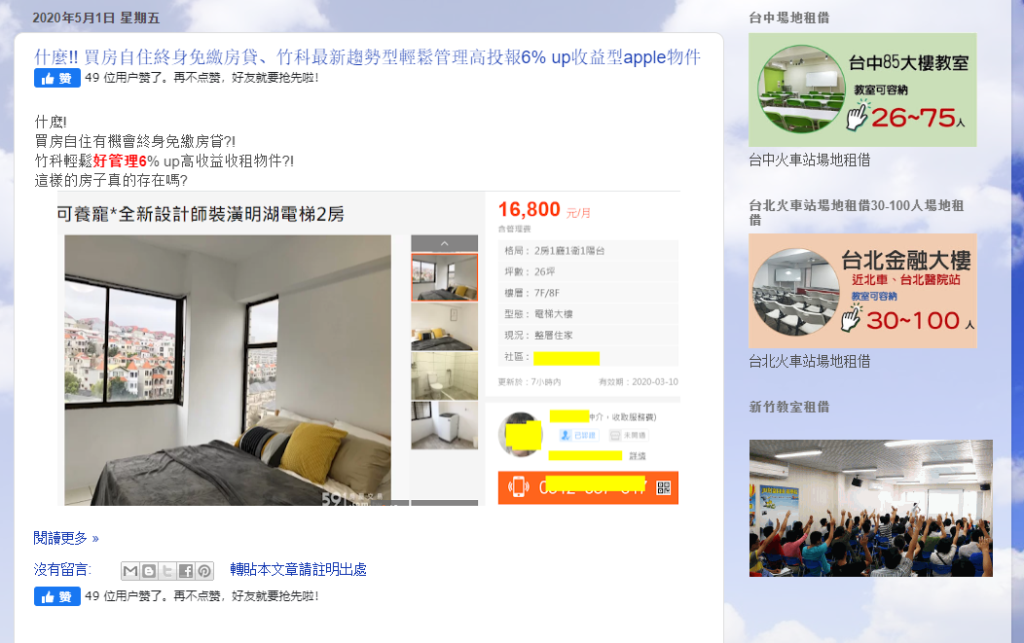Select the bathroom photo thumbnail
The width and height of the screenshot is (1024, 643).
tap(444, 376)
